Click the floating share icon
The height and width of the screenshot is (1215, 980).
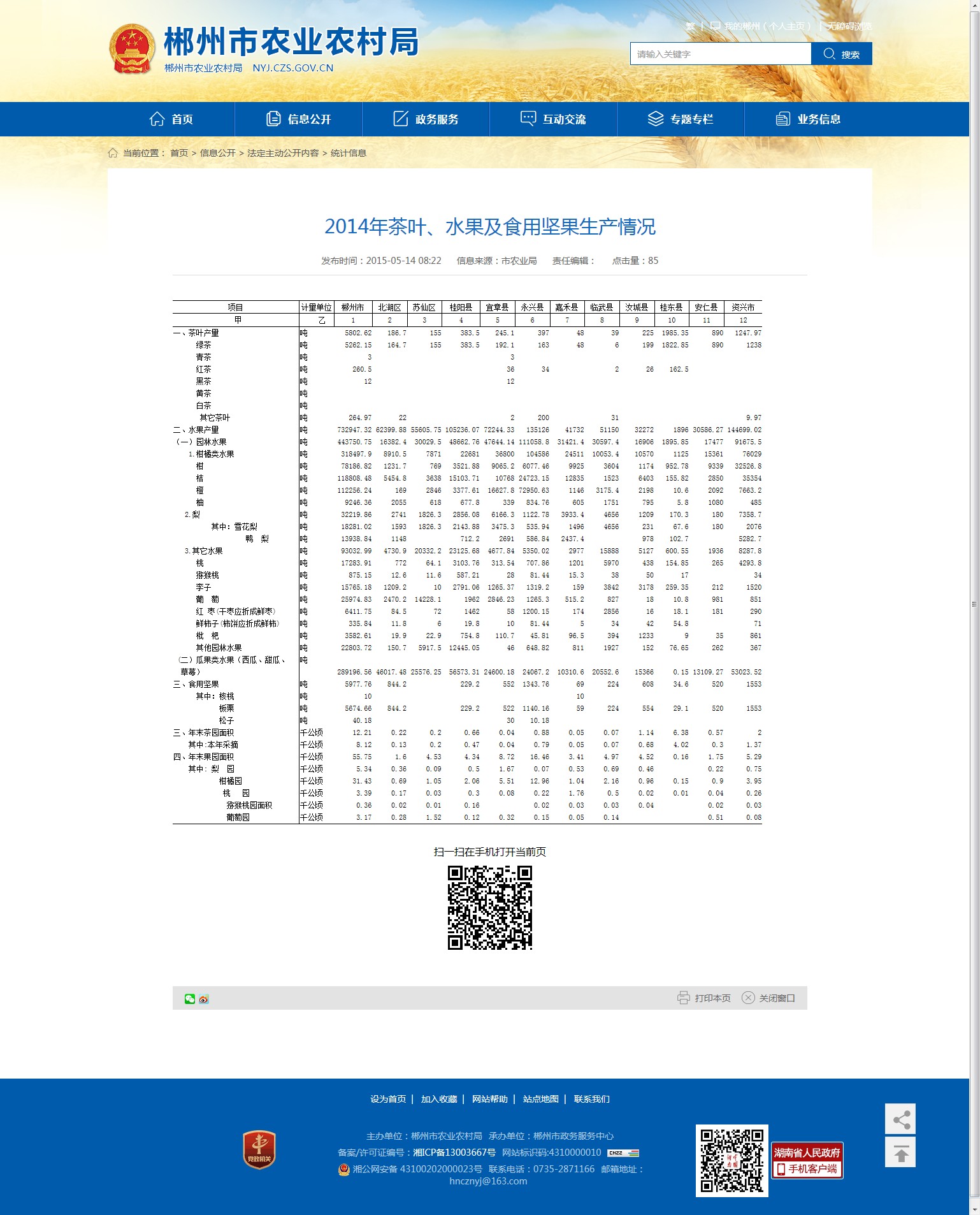900,1119
